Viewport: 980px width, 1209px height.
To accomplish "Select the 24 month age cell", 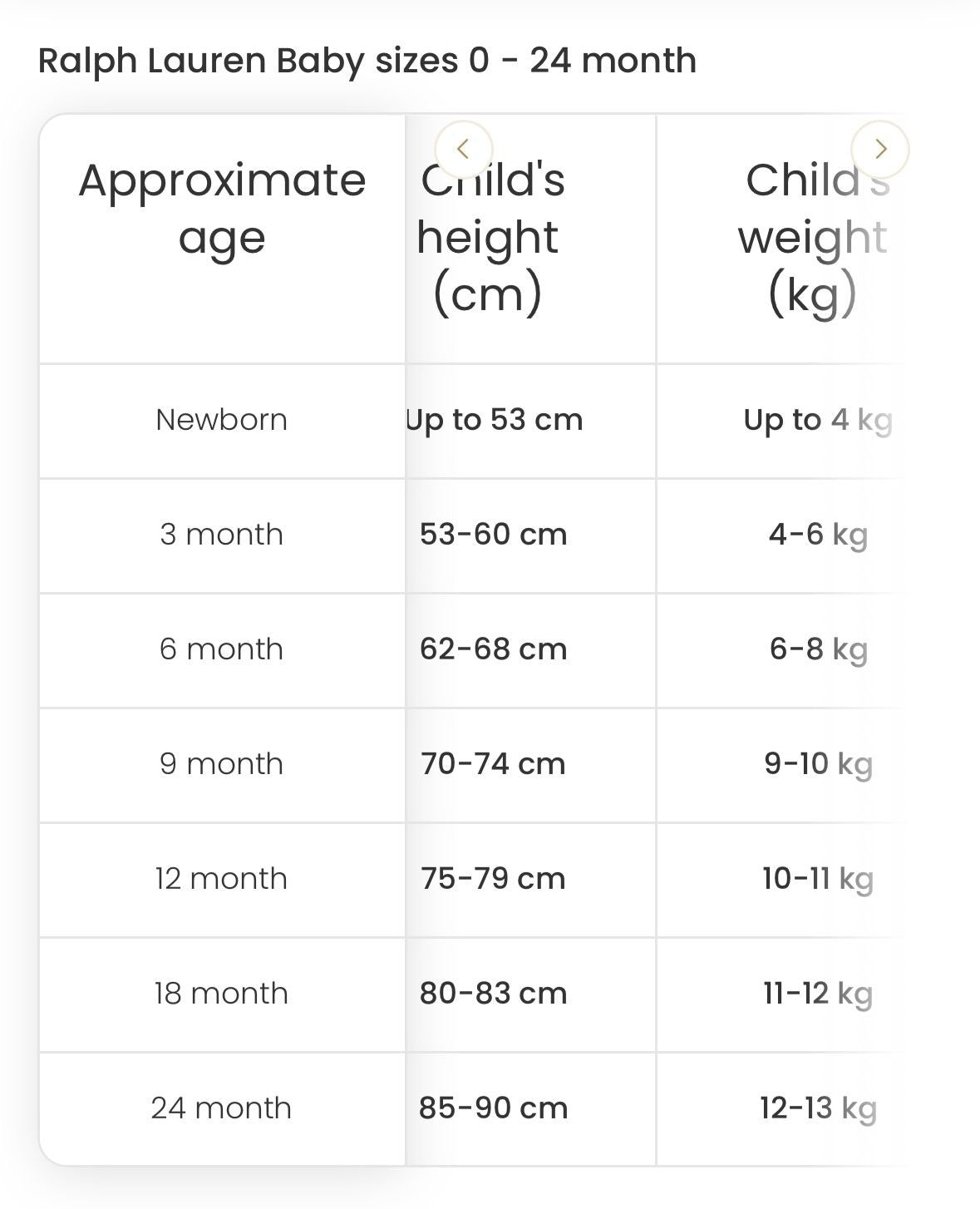I will point(220,1108).
